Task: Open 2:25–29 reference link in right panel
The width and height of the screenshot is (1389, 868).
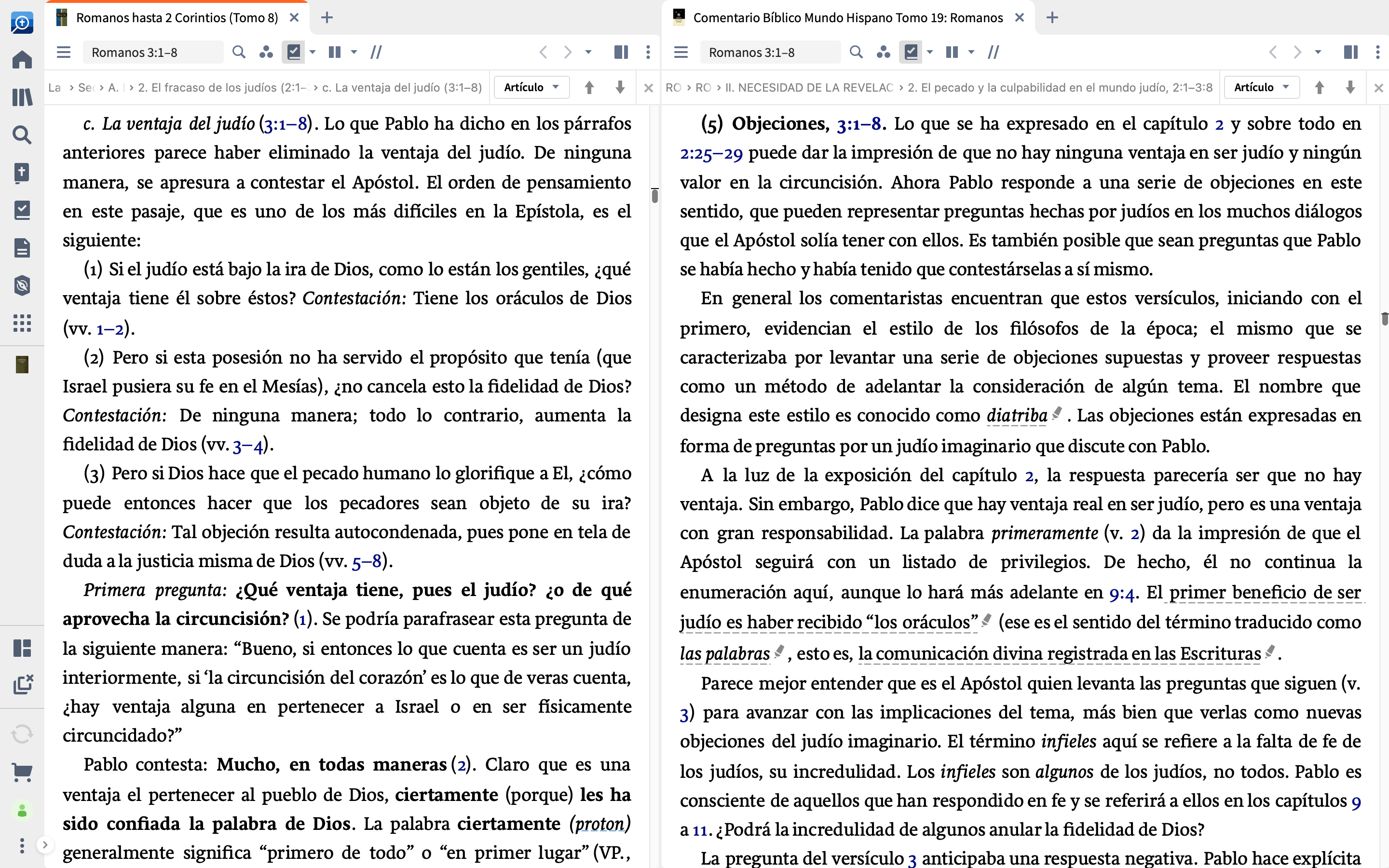Action: (x=711, y=153)
